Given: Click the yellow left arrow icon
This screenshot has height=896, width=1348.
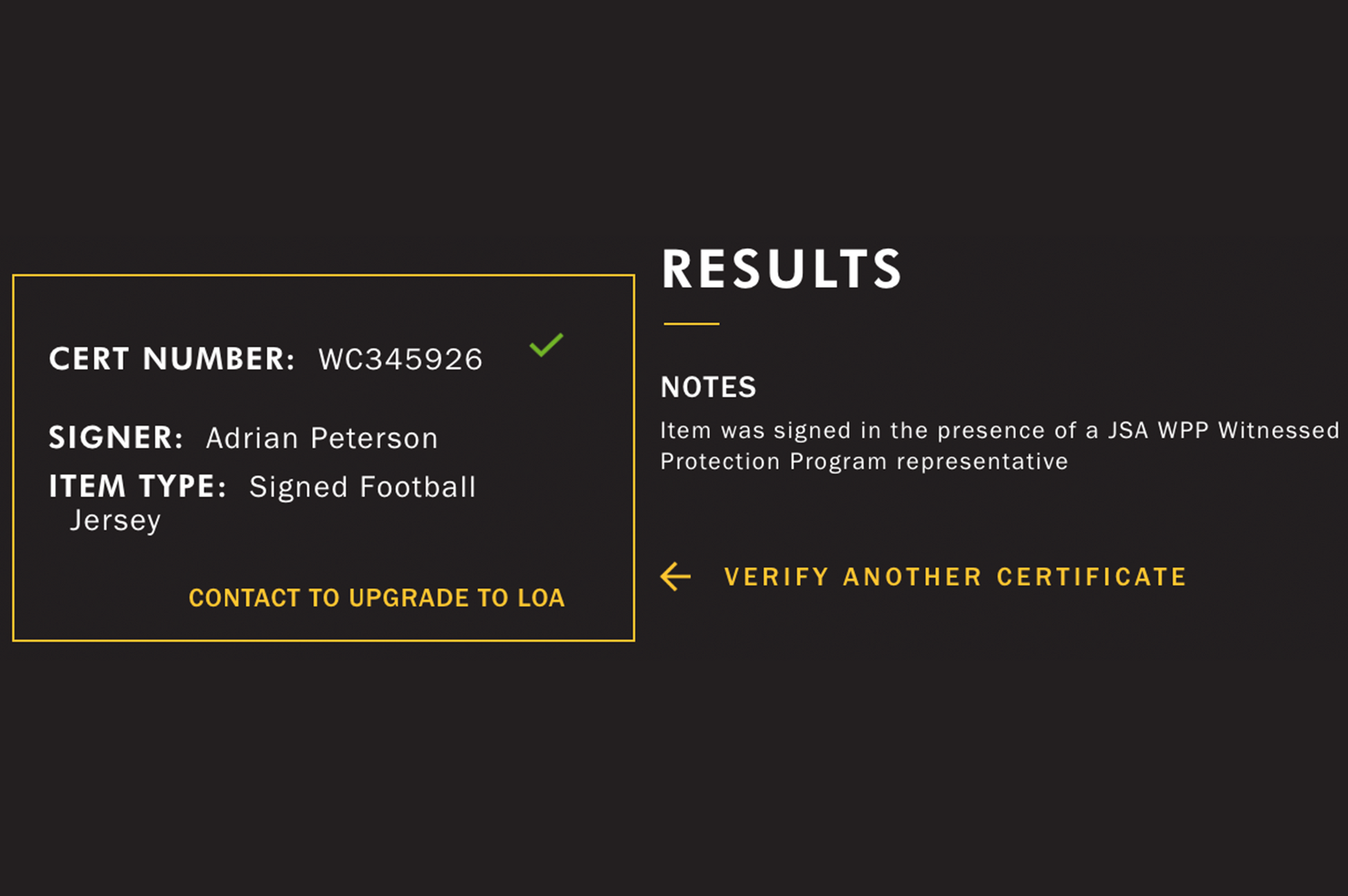Looking at the screenshot, I should (x=675, y=576).
